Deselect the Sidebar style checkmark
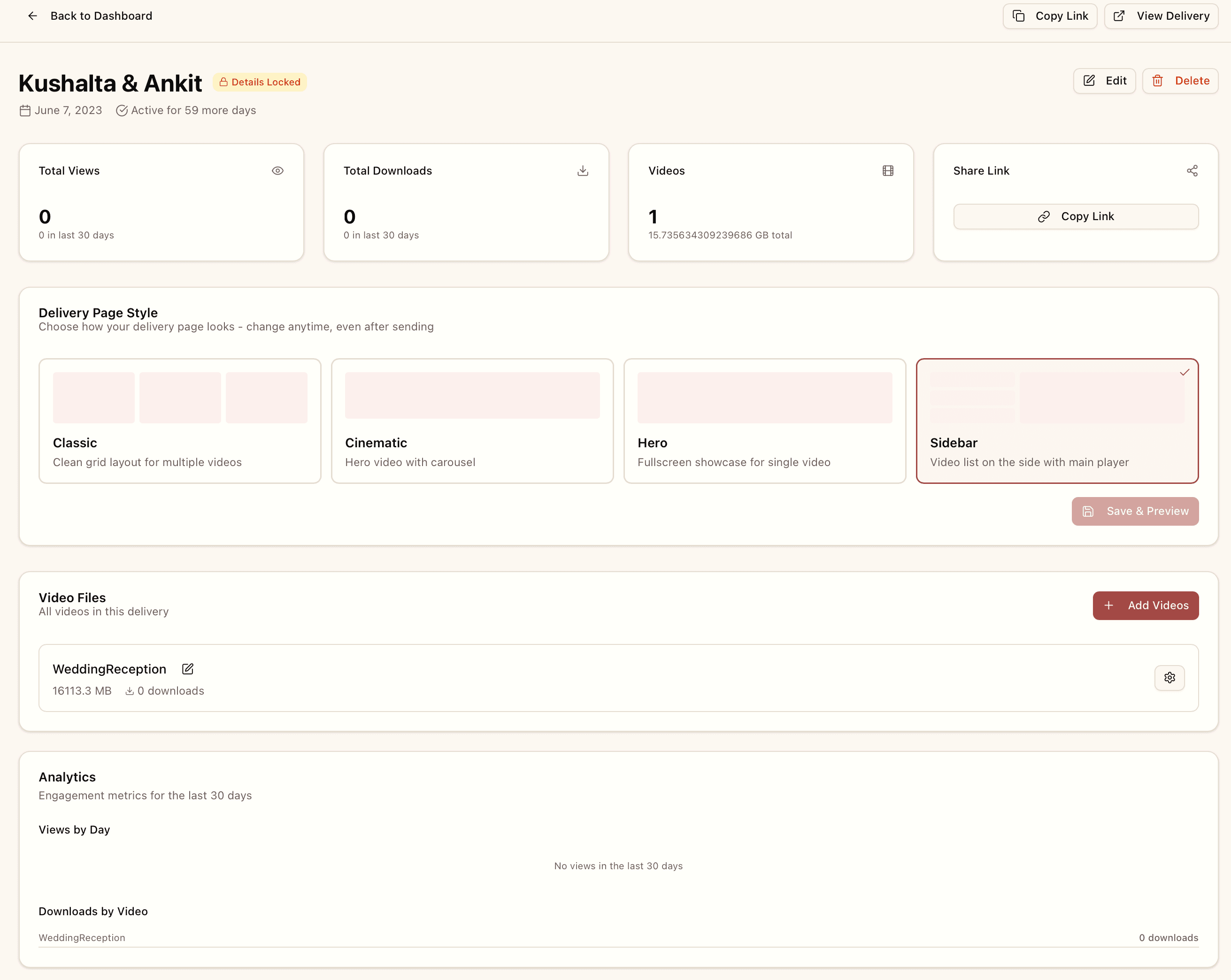The width and height of the screenshot is (1231, 980). point(1185,372)
